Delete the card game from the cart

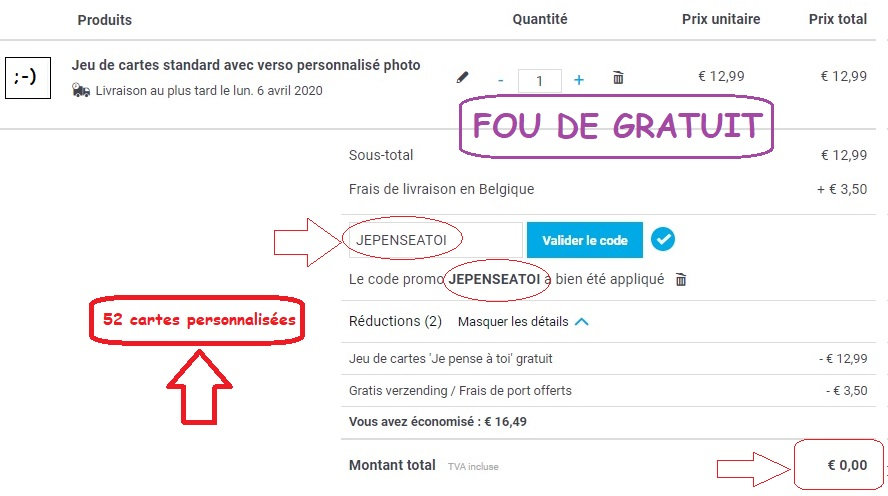pos(618,78)
